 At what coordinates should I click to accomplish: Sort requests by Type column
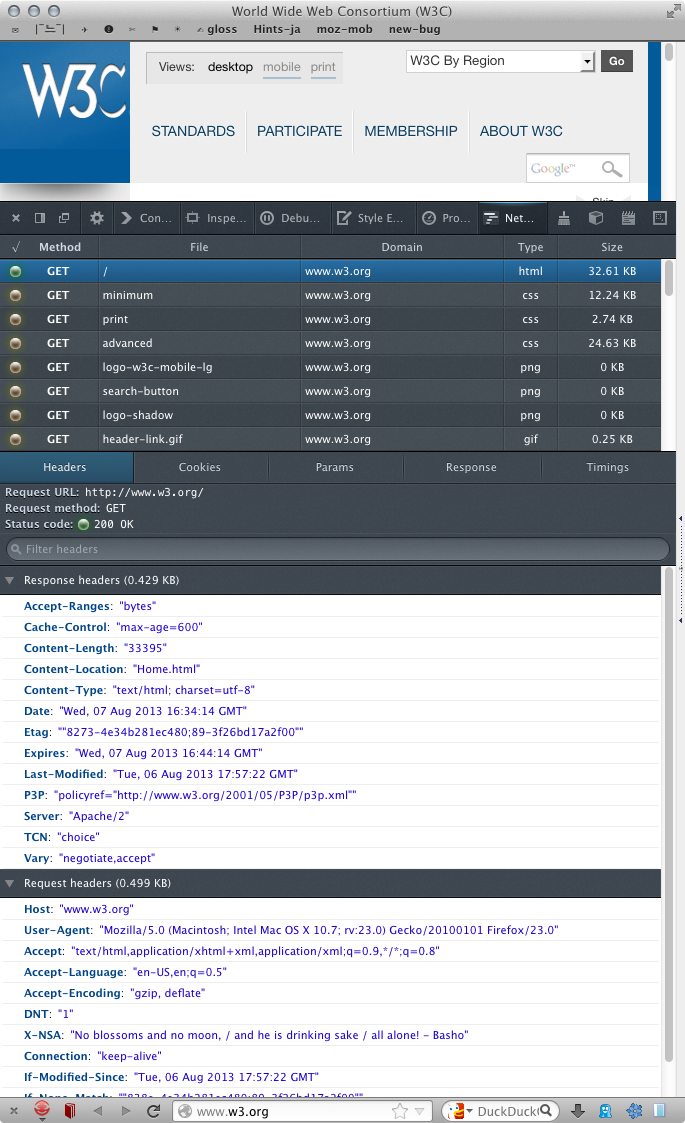point(530,247)
